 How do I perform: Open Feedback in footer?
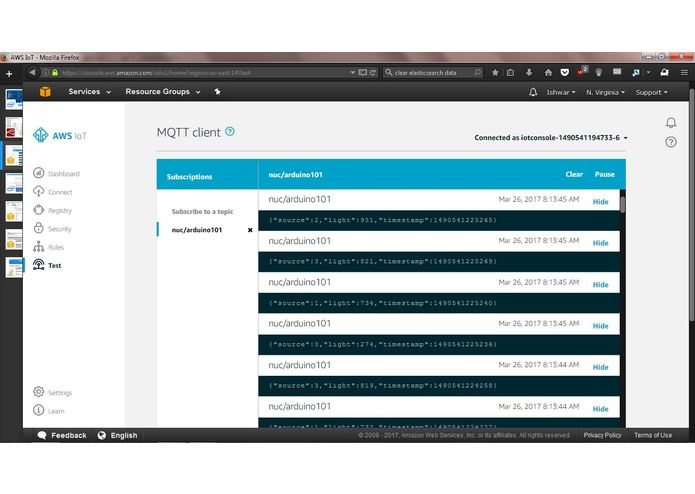pos(62,435)
